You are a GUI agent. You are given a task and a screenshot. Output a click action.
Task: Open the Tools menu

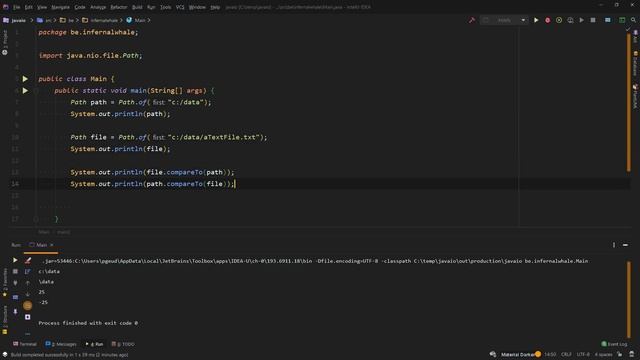(165, 7)
